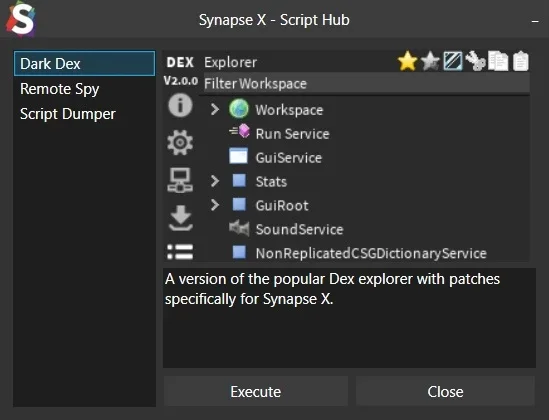
Task: Click the Close button
Action: [445, 391]
